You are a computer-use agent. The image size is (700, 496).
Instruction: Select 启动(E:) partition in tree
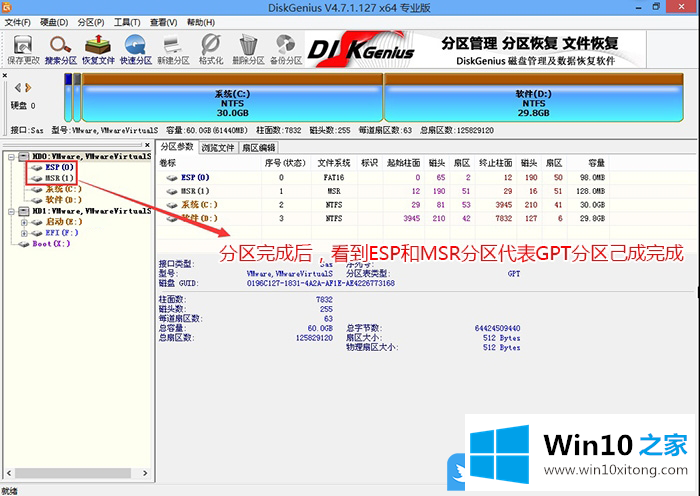coord(64,221)
